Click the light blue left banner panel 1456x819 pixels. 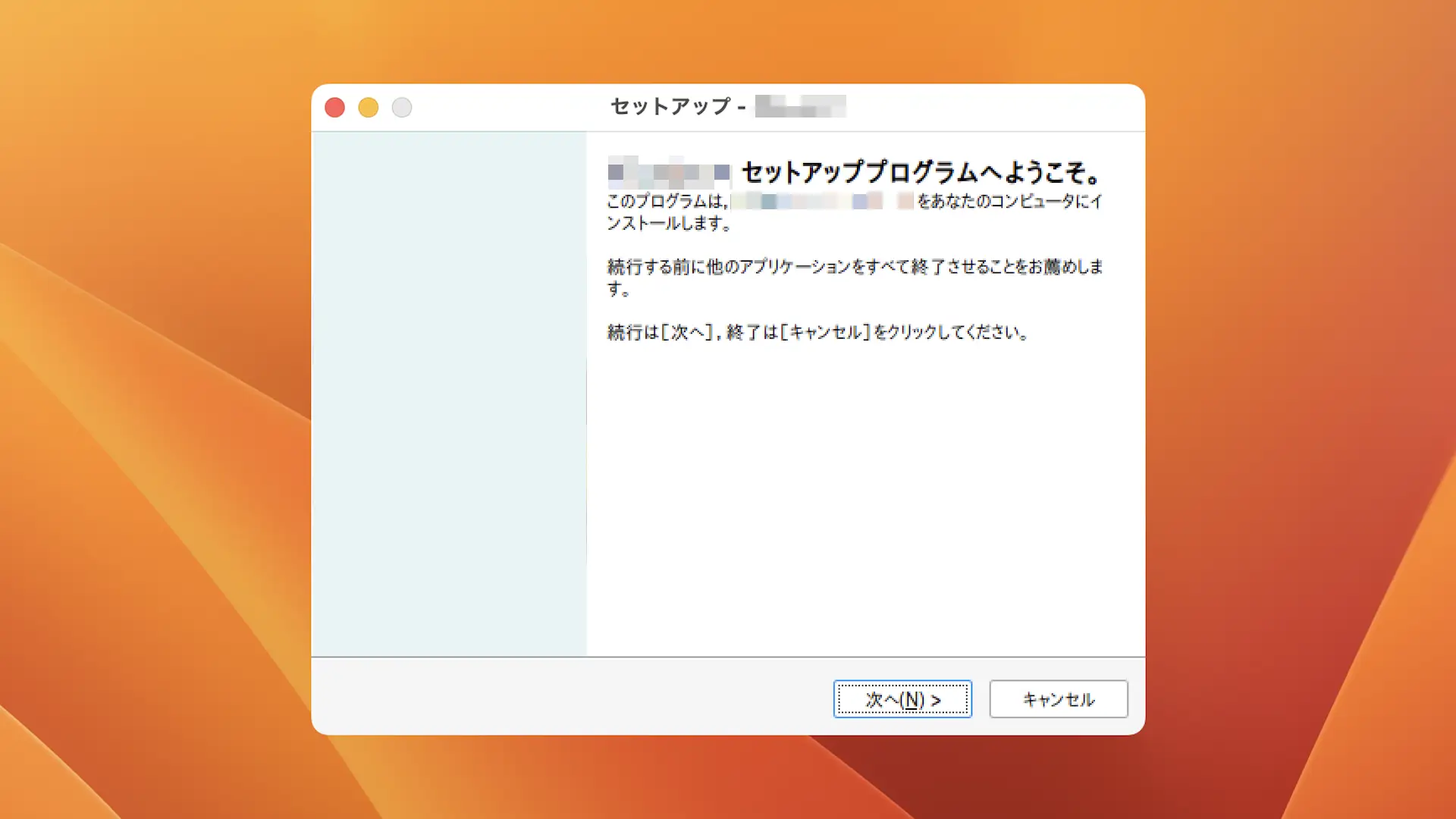pos(448,393)
